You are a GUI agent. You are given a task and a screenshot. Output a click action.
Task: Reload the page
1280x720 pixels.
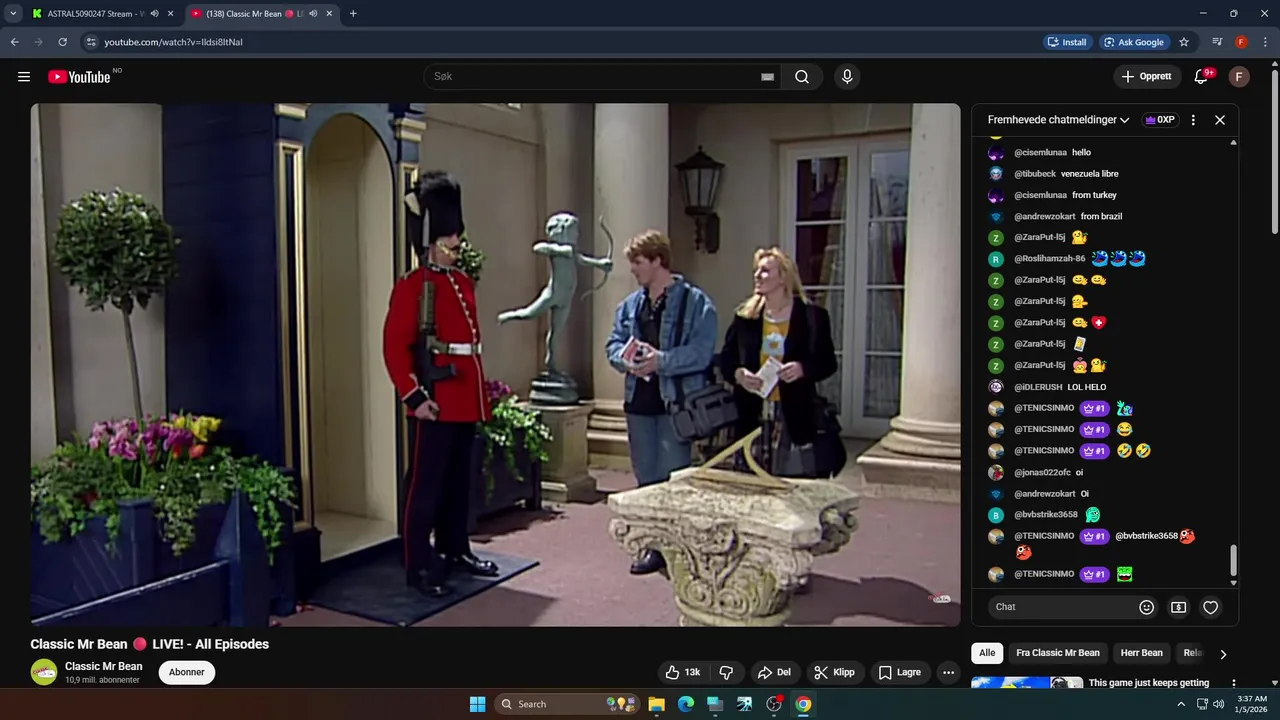[x=62, y=42]
